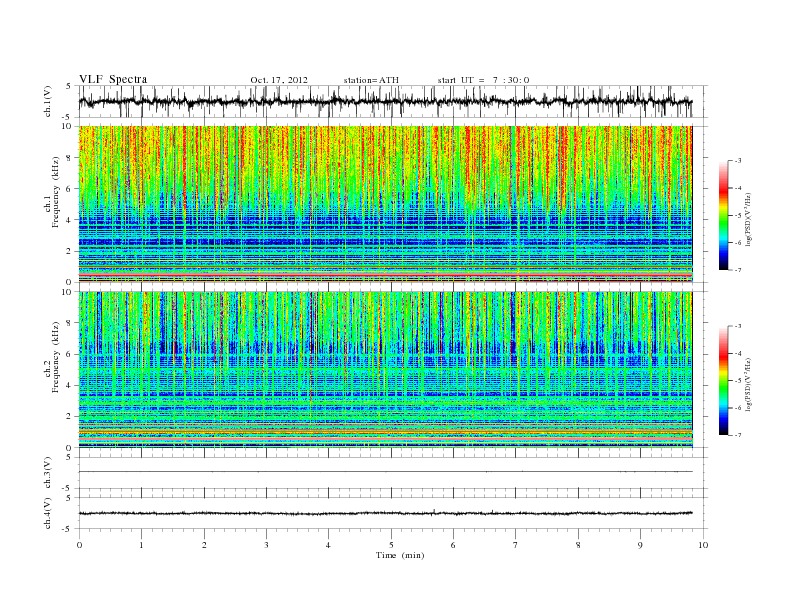Click the time axis tick label "10"
This screenshot has width=792, height=612.
(703, 545)
